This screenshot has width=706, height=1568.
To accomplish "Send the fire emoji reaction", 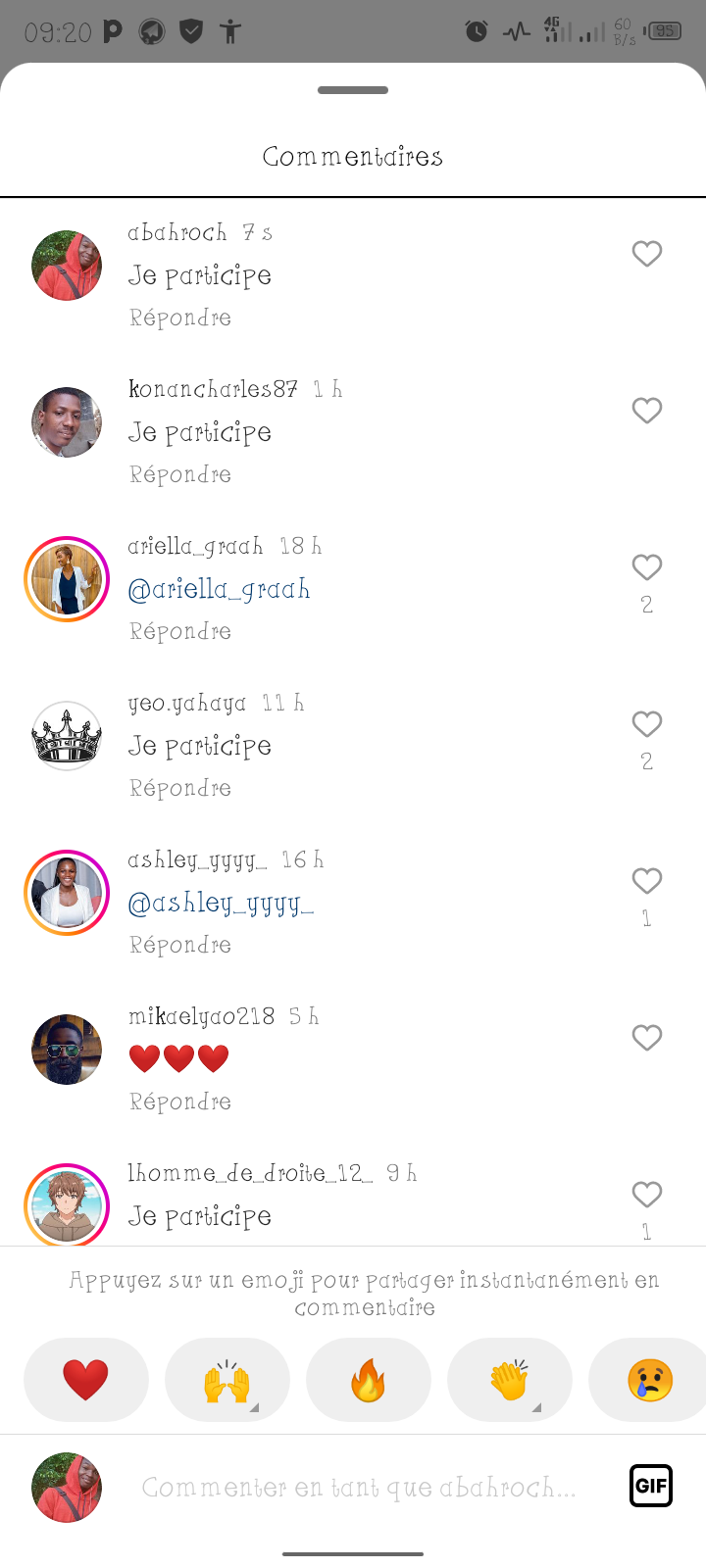I will click(x=369, y=1380).
